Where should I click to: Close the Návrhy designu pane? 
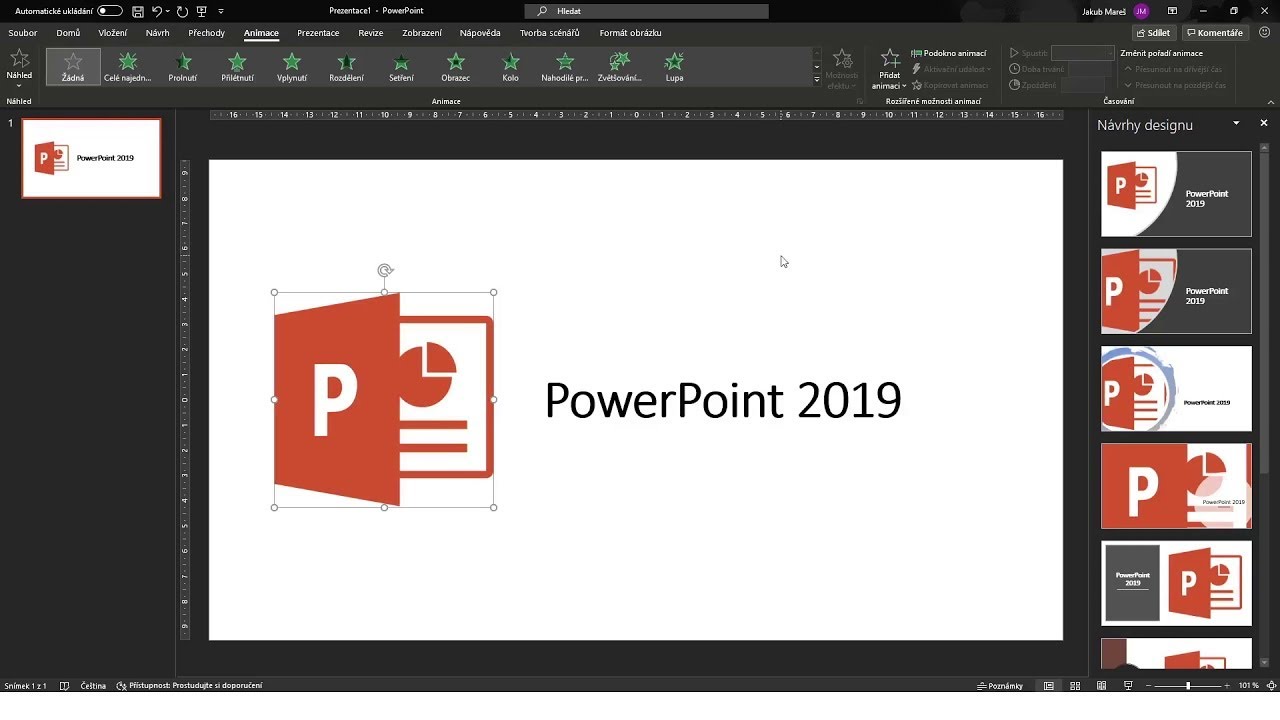(1264, 124)
